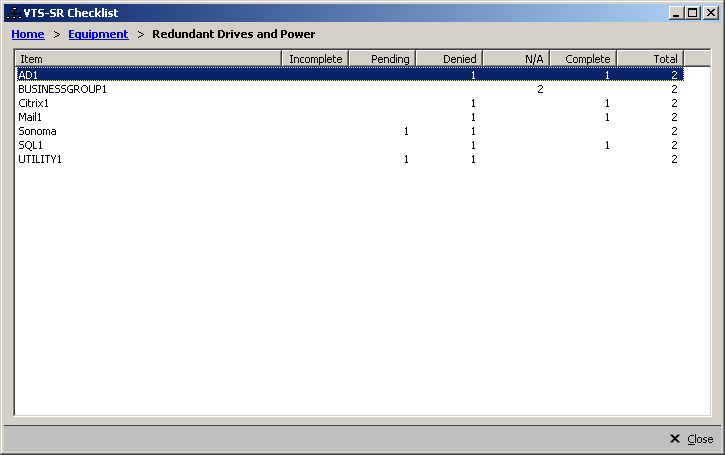Sort by the Item column header
The width and height of the screenshot is (725, 455).
pos(148,59)
